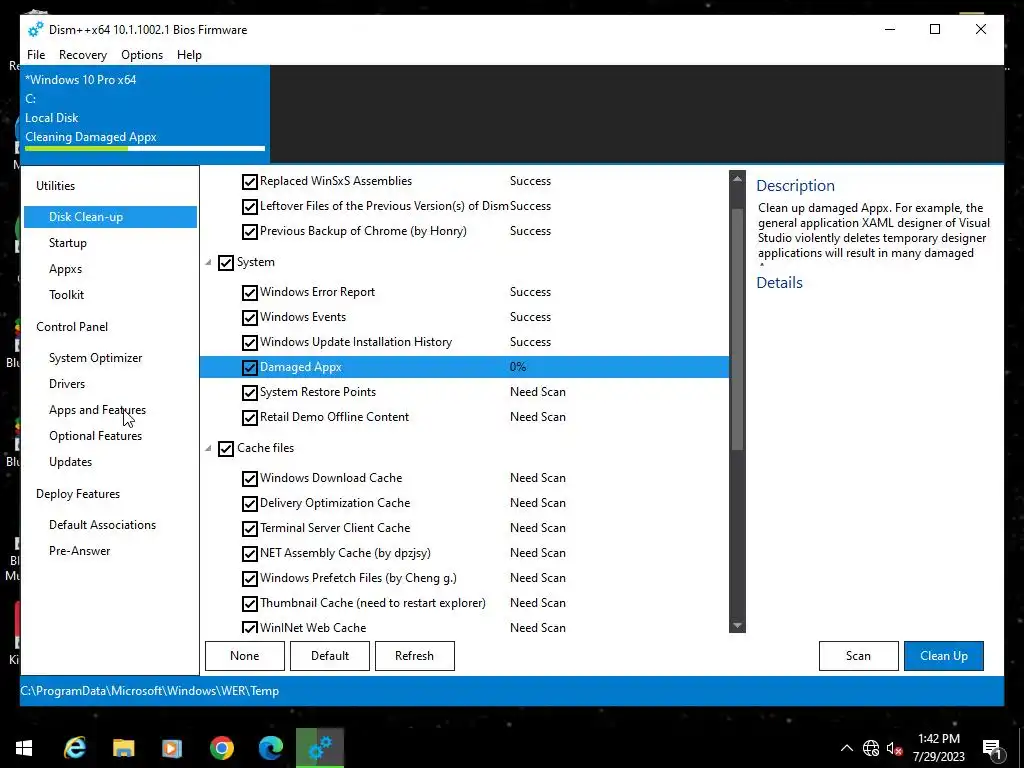Collapse the Cache files group

208,449
